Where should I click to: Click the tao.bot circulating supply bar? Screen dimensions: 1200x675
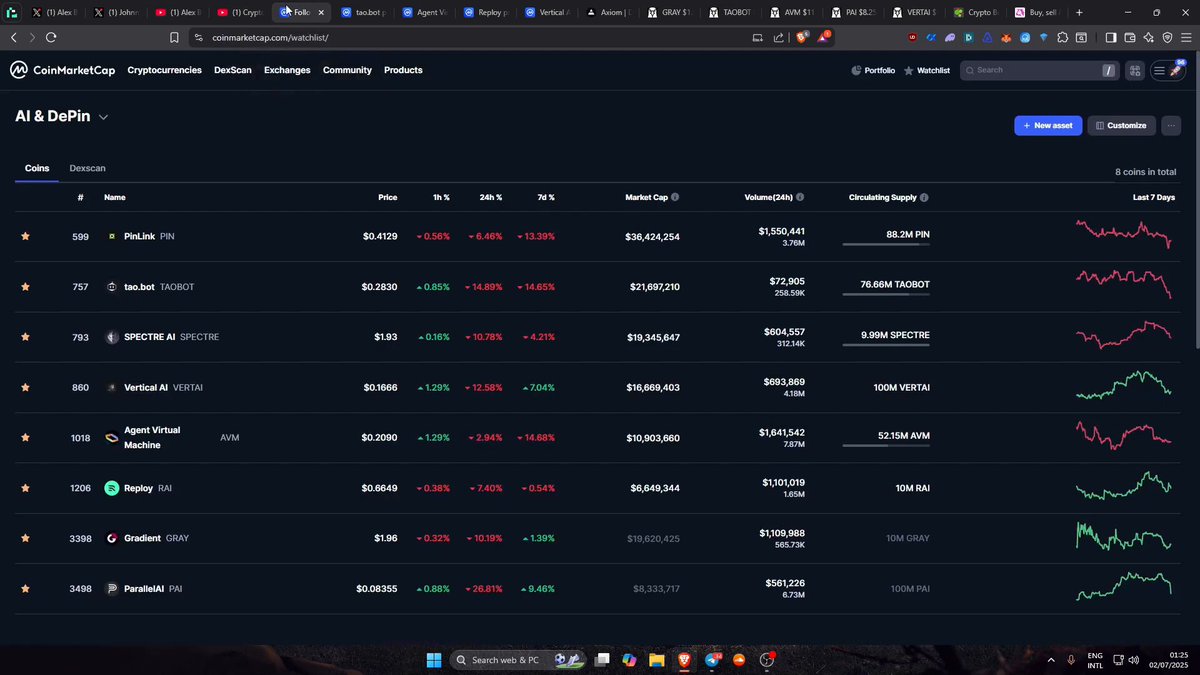(x=886, y=295)
